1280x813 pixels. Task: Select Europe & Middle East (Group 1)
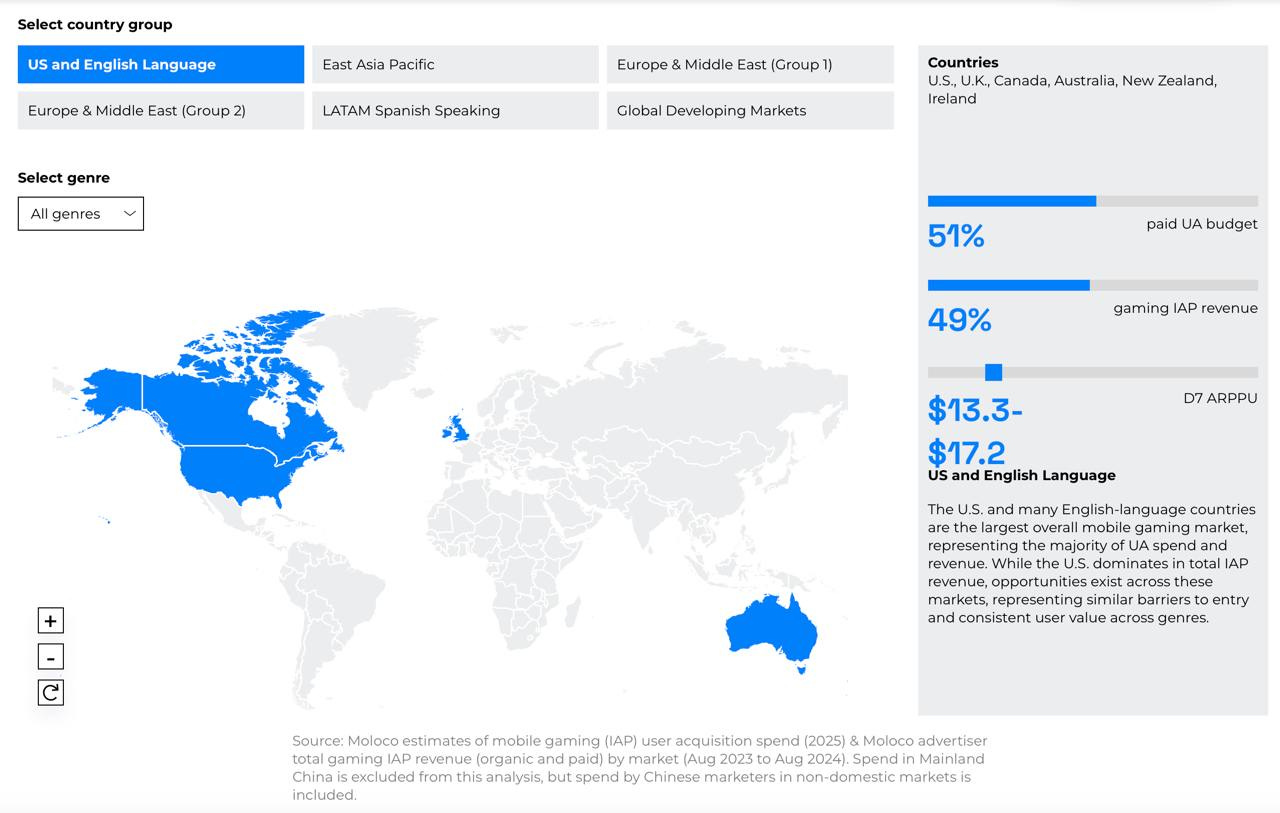point(750,64)
